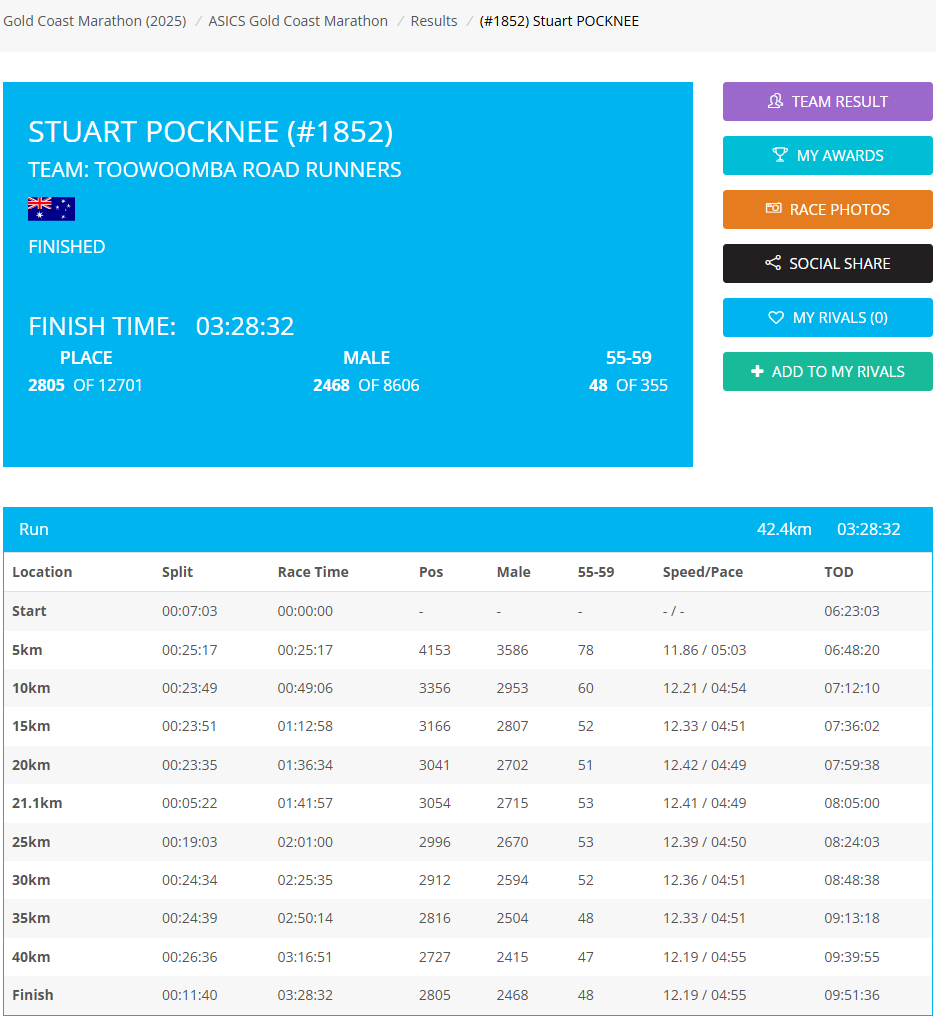The image size is (936, 1027).
Task: Click the camera icon on RACE PHOTOS button
Action: click(773, 209)
